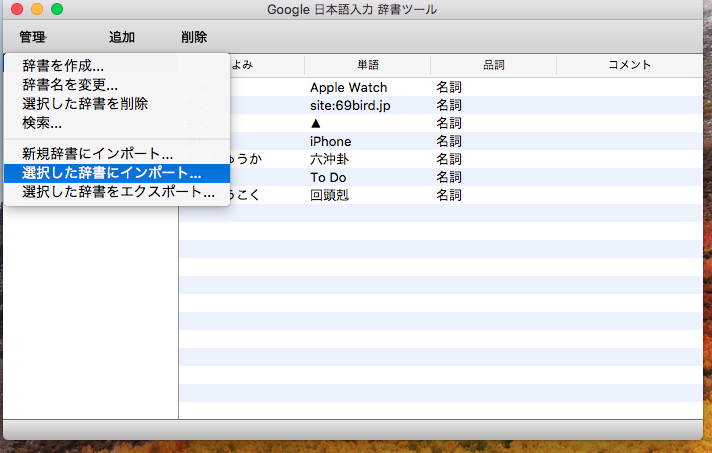Select the ▲ word cell

(x=316, y=123)
